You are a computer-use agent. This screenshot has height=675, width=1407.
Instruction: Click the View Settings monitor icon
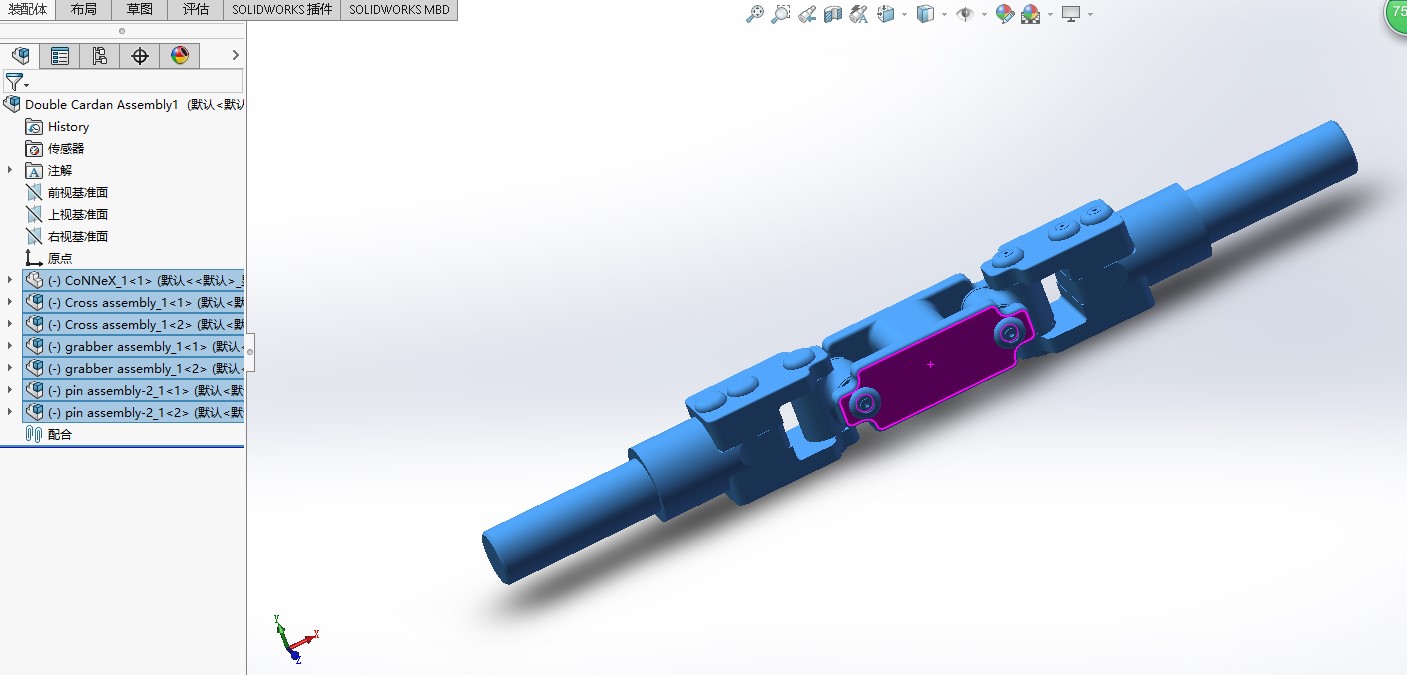pos(1071,14)
